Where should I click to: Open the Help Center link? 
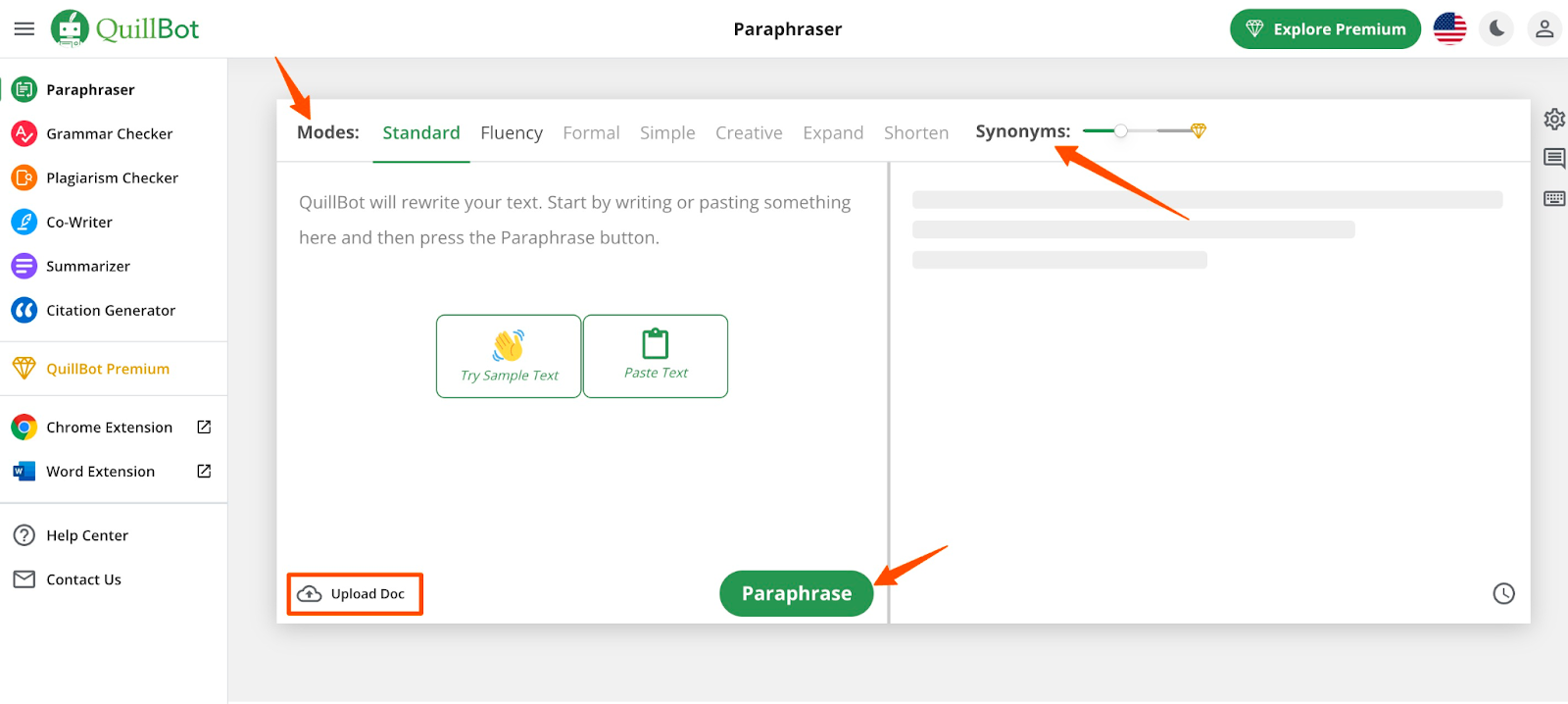(x=87, y=535)
